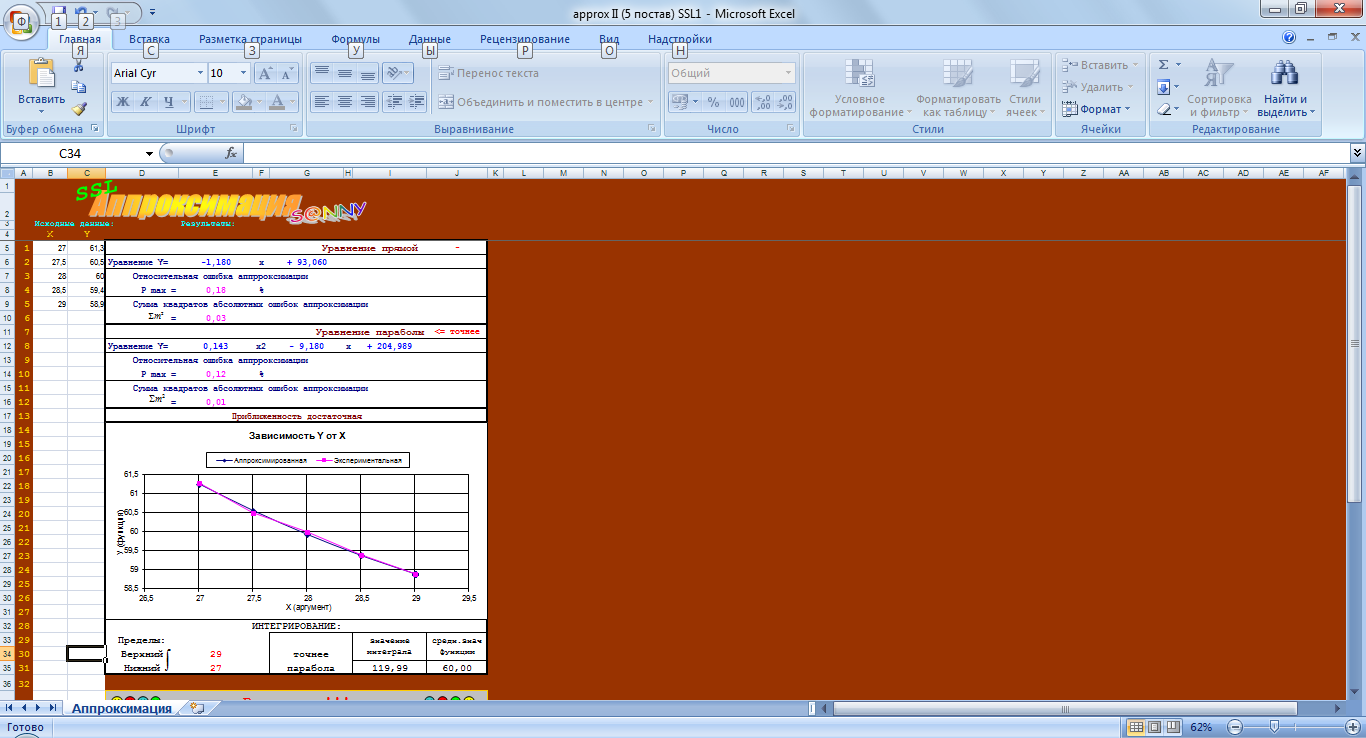The image size is (1366, 738).
Task: Activate the Format Painter brush
Action: 79,109
